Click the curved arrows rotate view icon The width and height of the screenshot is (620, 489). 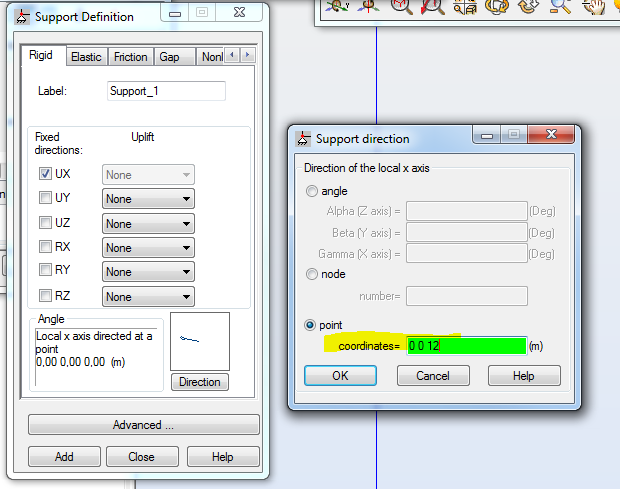pos(529,6)
